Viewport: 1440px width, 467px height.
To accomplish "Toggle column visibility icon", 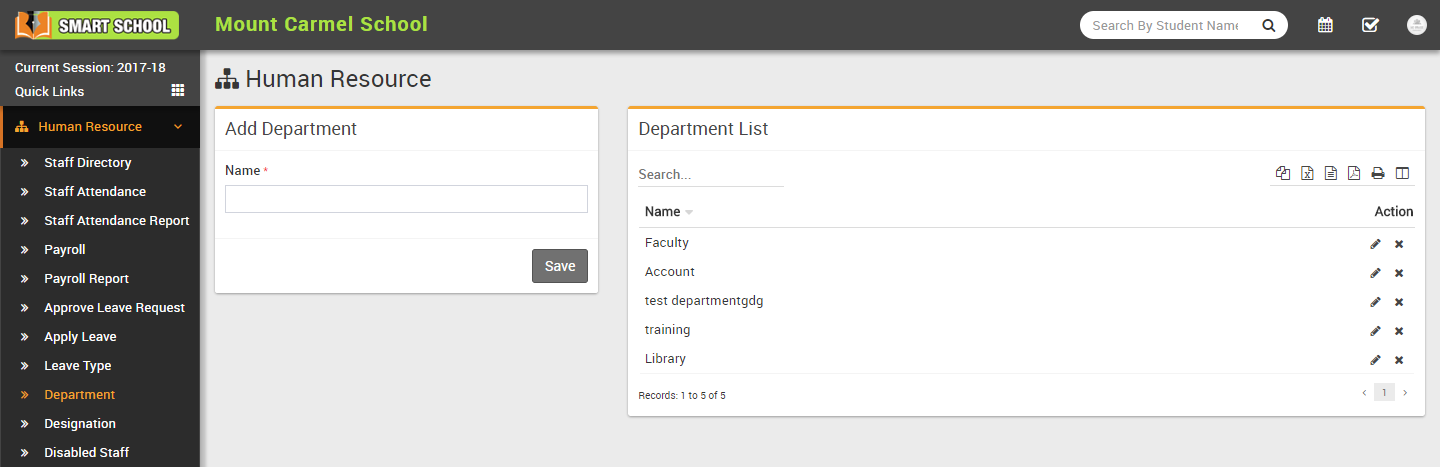I will 1402,173.
